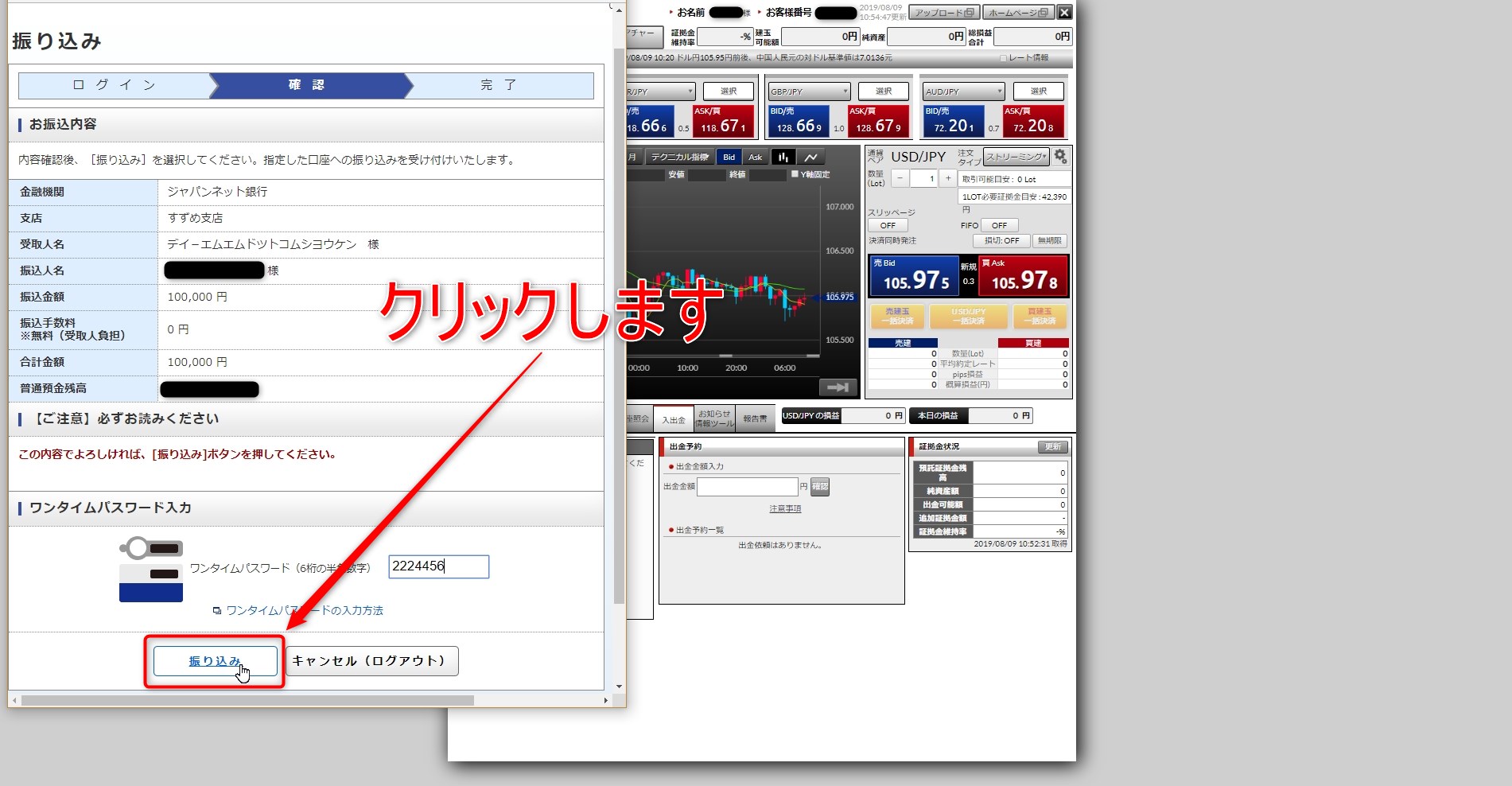Screen dimensions: 1512x786
Task: Expand the ストリーミング order type dropdown
Action: [1016, 157]
